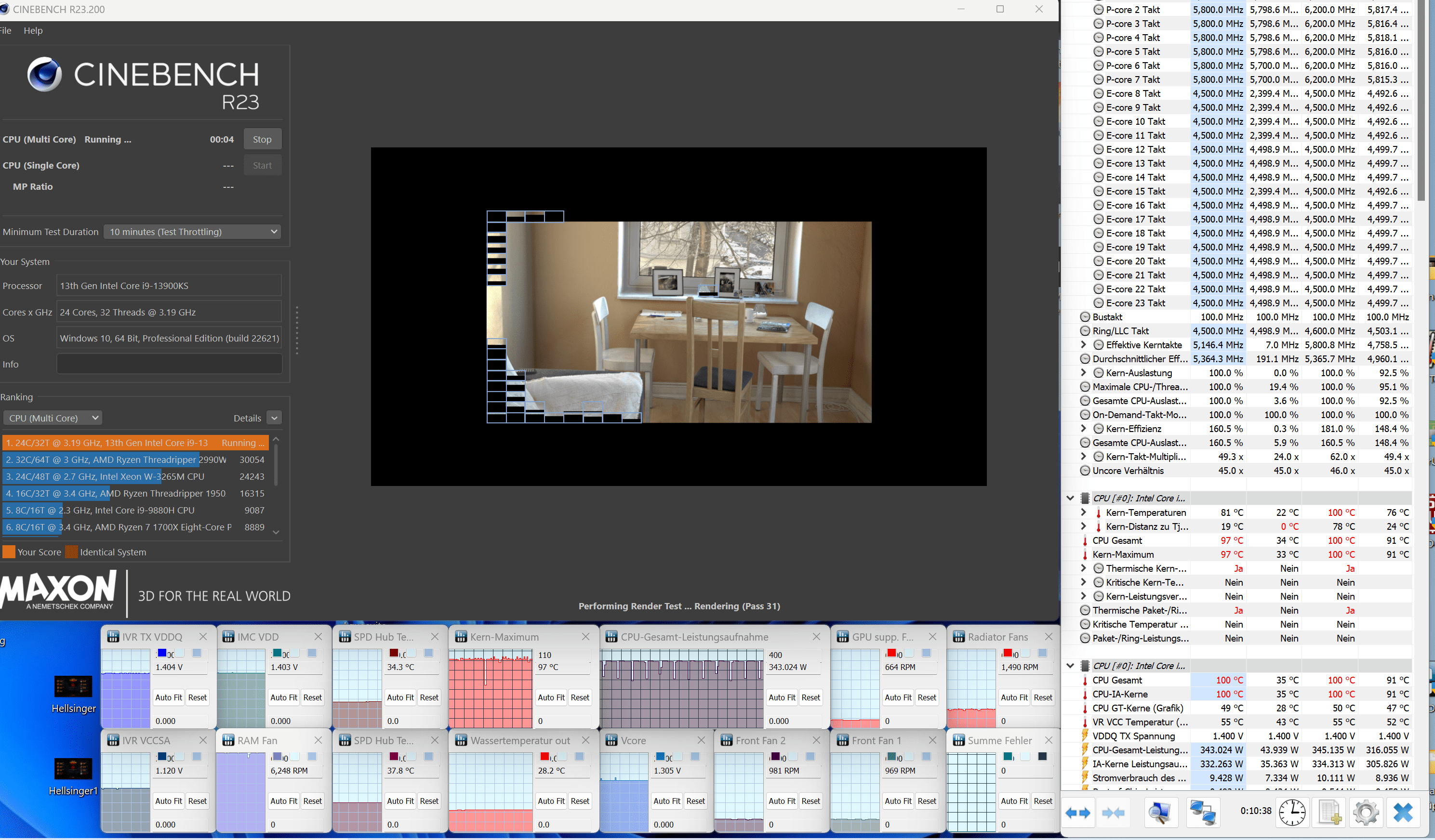This screenshot has width=1435, height=840.
Task: Open the magnifier monitor icon in HWiNFO toolbar
Action: point(1159,813)
